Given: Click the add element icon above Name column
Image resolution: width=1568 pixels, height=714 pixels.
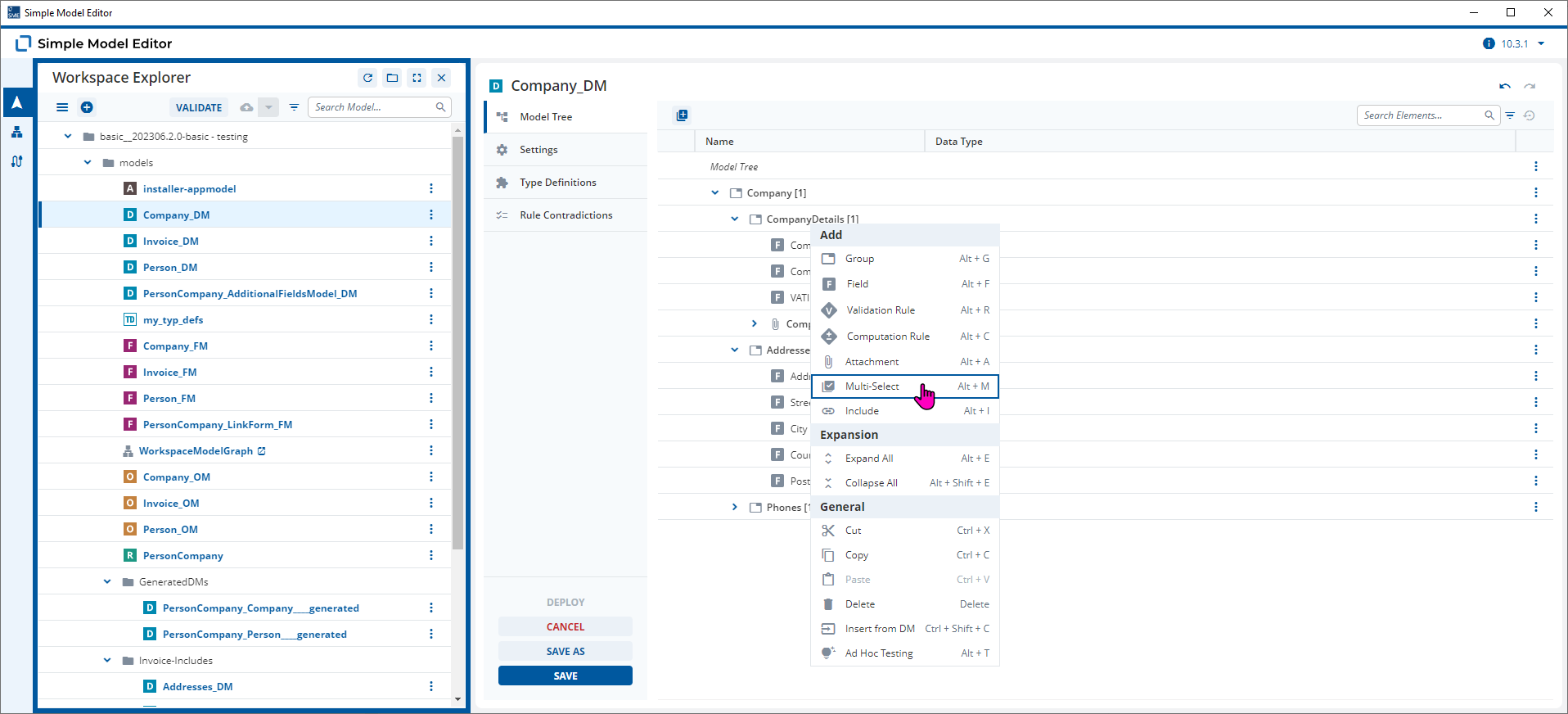Looking at the screenshot, I should [x=683, y=115].
